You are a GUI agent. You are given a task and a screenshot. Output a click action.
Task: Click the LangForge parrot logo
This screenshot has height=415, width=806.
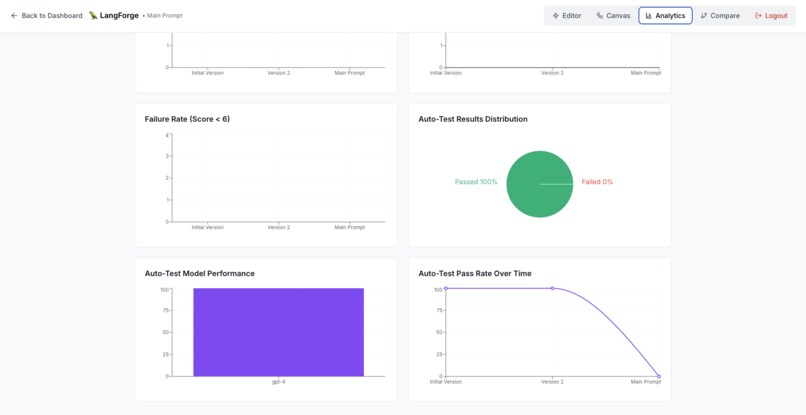click(x=93, y=15)
